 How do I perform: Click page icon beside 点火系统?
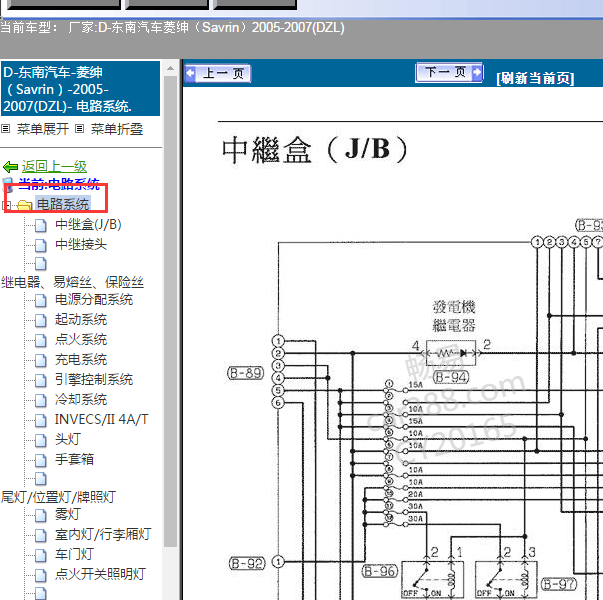41,340
